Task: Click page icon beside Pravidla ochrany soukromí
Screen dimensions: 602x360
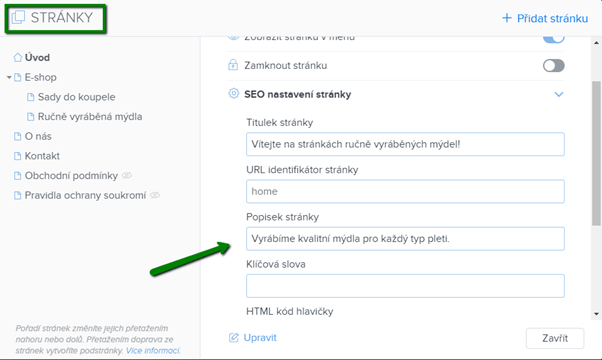Action: point(17,195)
